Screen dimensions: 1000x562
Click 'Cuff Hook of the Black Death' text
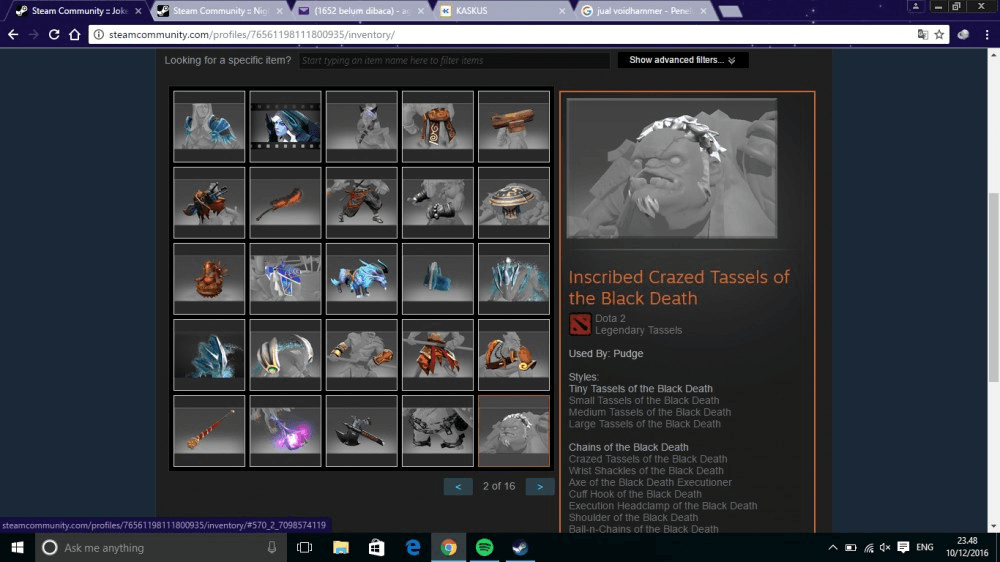tap(635, 494)
